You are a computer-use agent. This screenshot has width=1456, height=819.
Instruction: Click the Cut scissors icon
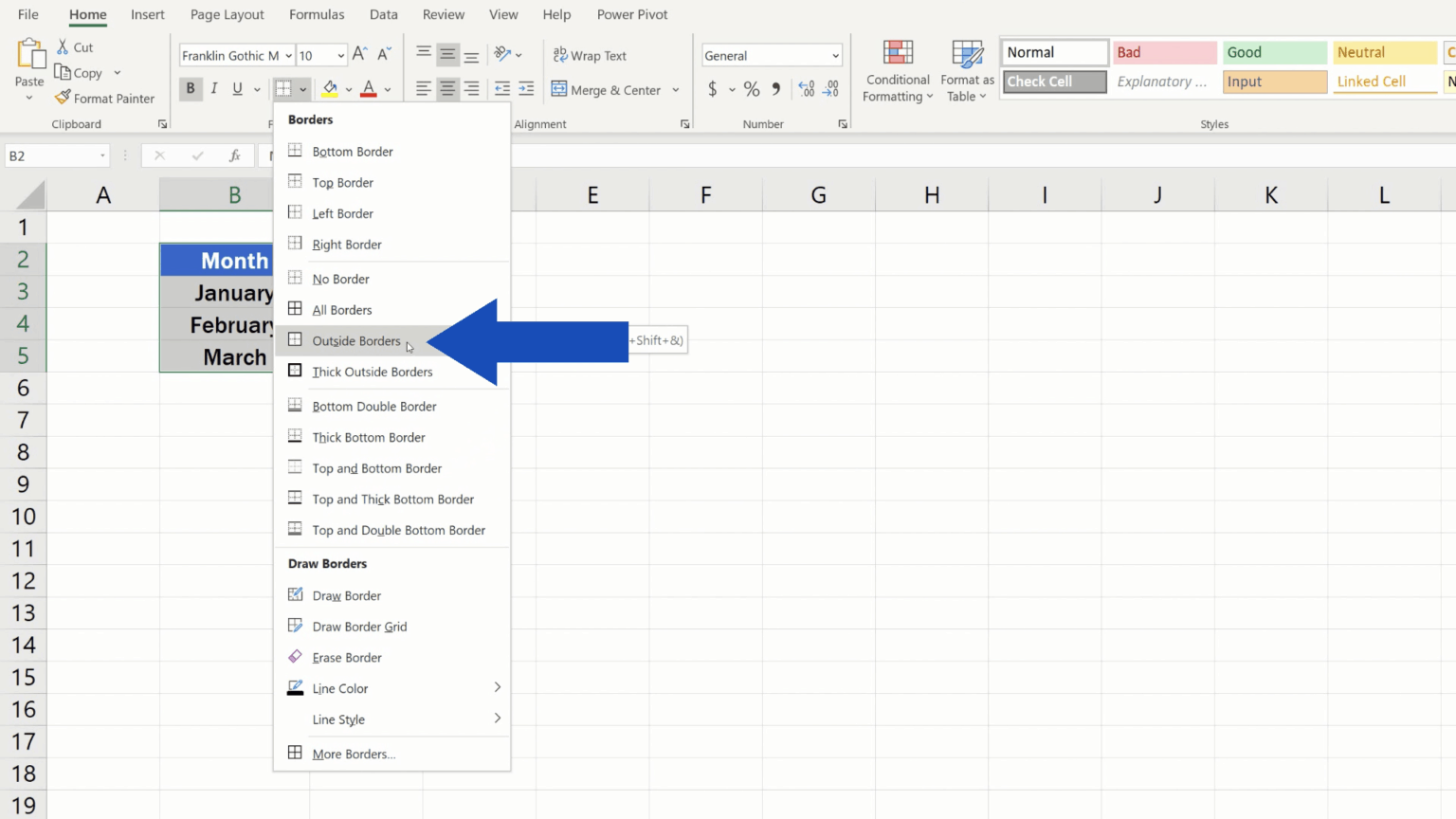[x=63, y=46]
